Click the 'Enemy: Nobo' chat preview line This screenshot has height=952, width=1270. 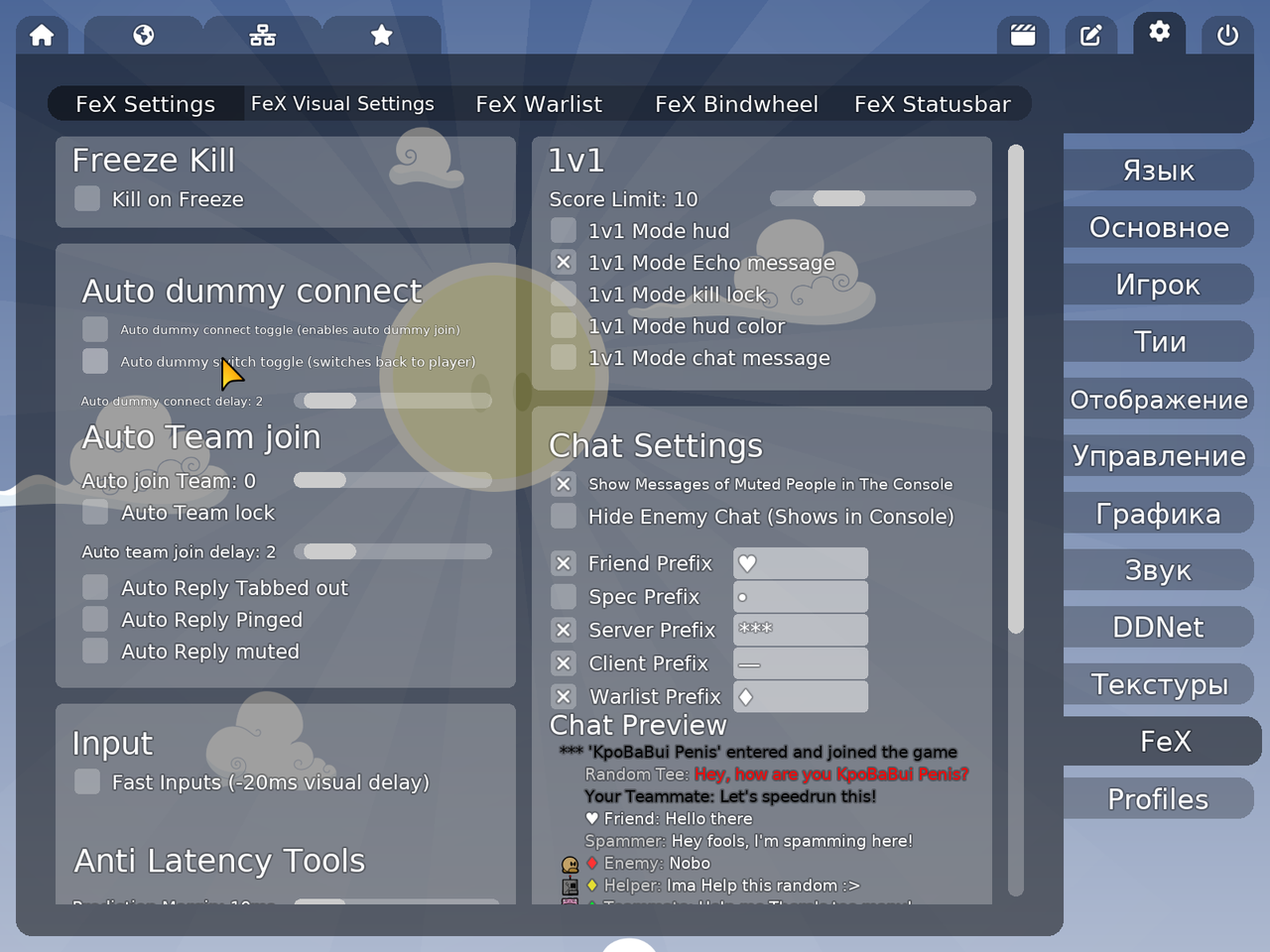[636, 864]
